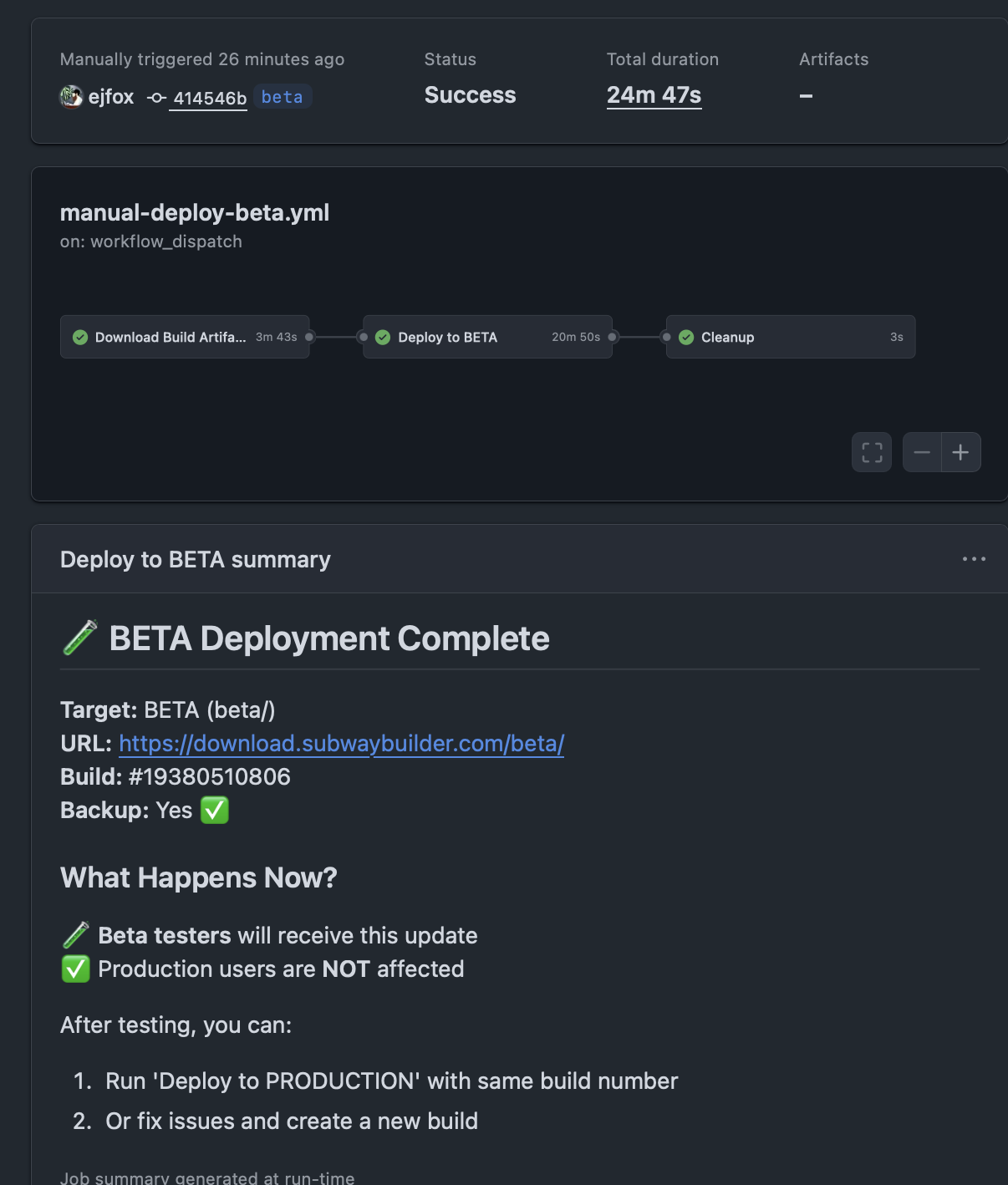Select the Deploy to BETA job node
The height and width of the screenshot is (1185, 1008).
[x=468, y=337]
